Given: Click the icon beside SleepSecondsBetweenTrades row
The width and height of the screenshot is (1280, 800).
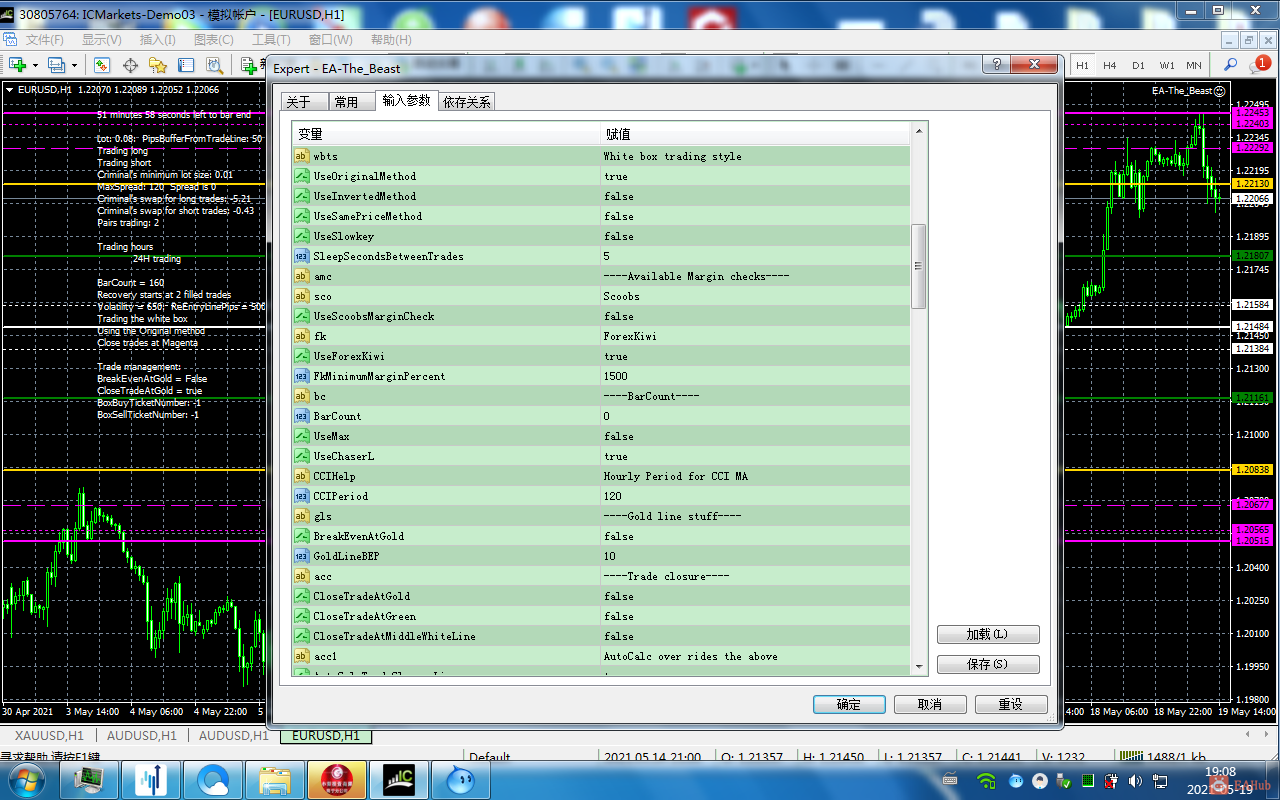Looking at the screenshot, I should pos(301,256).
